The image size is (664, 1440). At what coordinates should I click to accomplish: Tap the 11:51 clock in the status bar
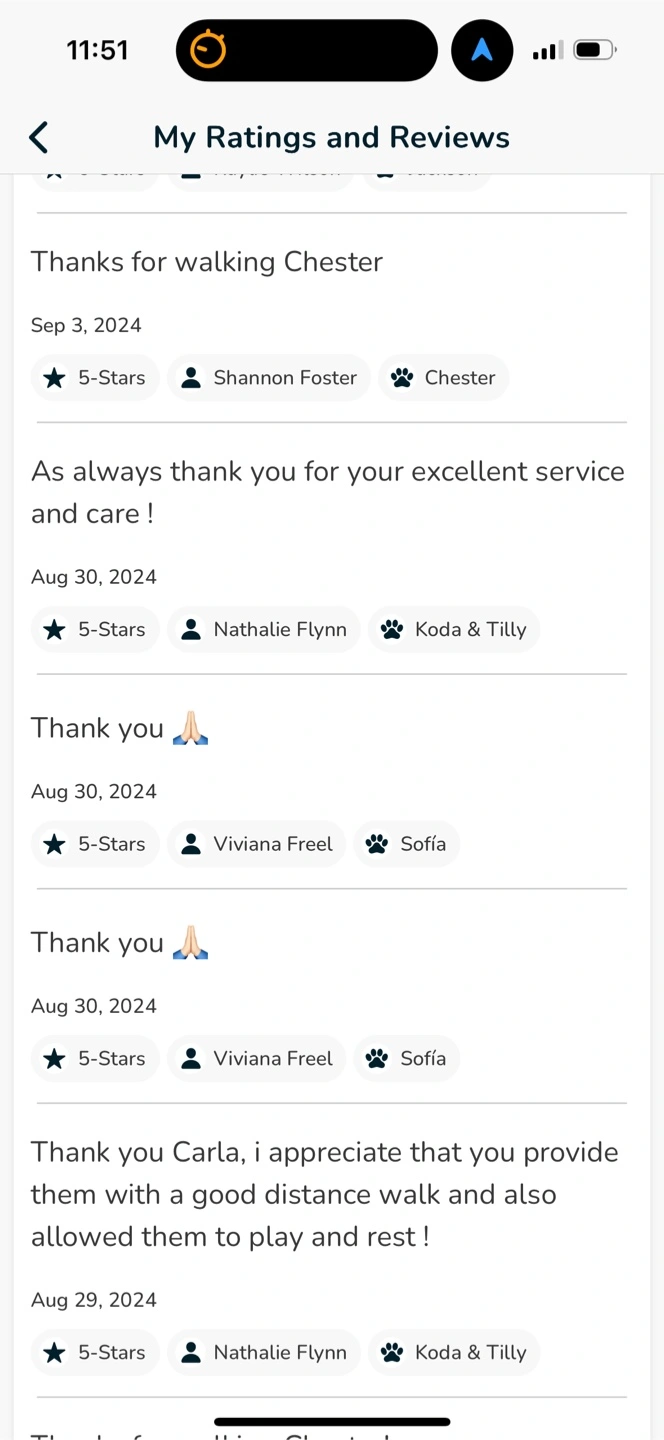click(97, 50)
